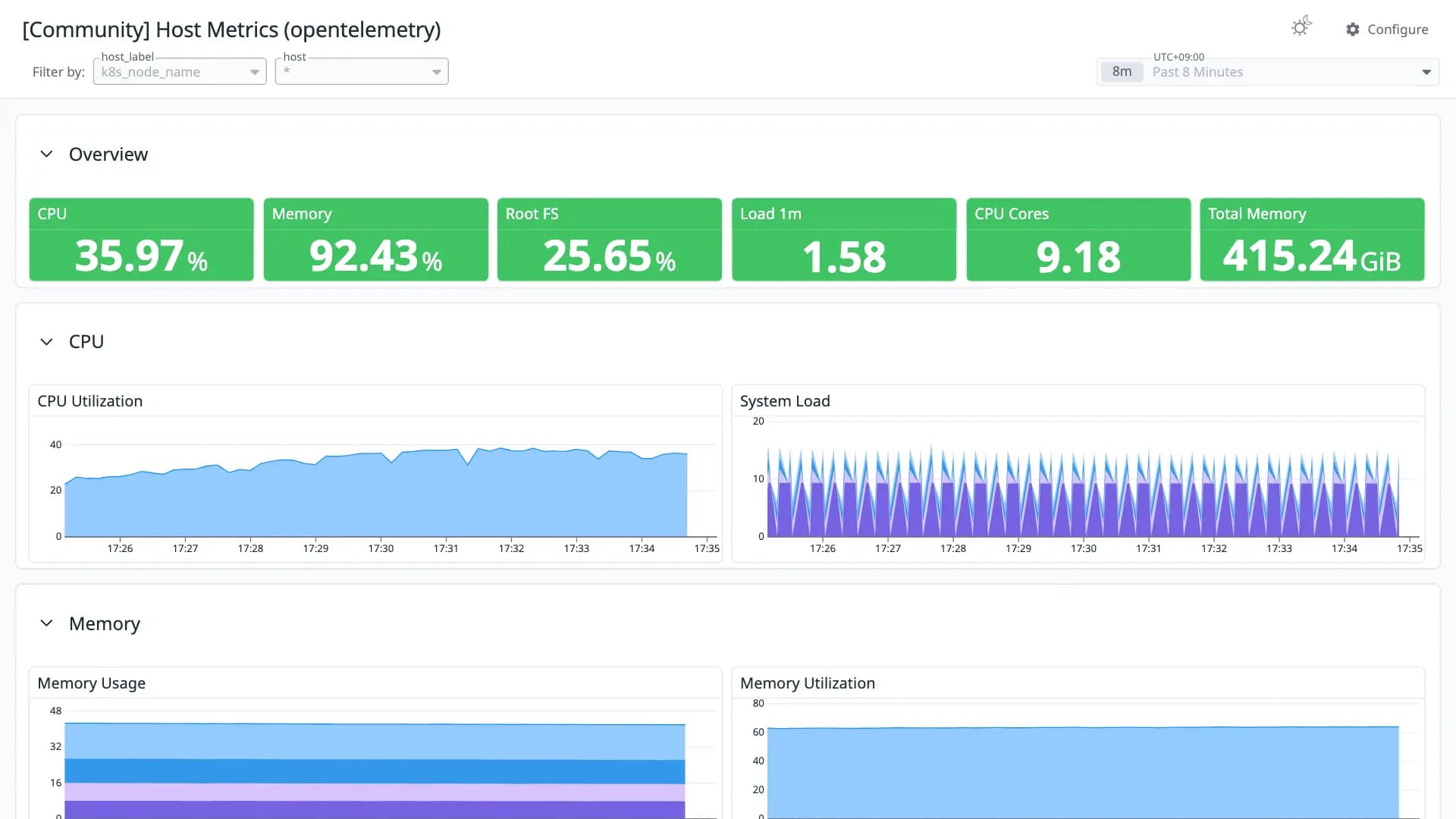Click the dashboard title Host Metrics (opentelemetry)
The image size is (1456, 819).
pyautogui.click(x=231, y=30)
